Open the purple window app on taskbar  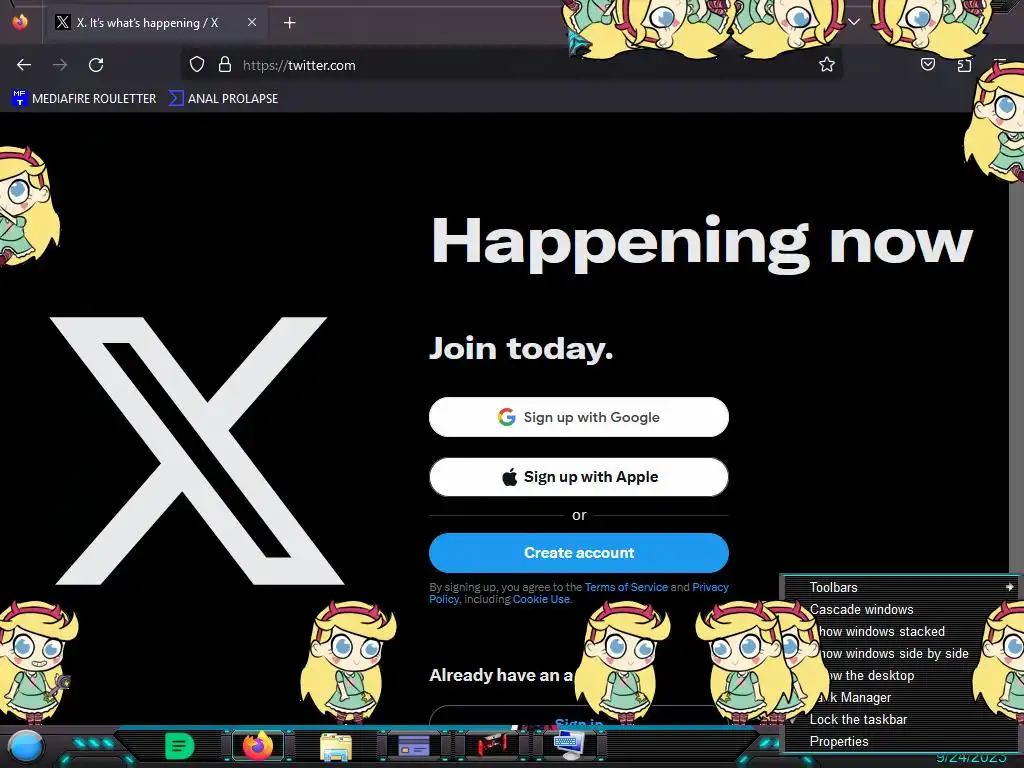[x=413, y=745]
